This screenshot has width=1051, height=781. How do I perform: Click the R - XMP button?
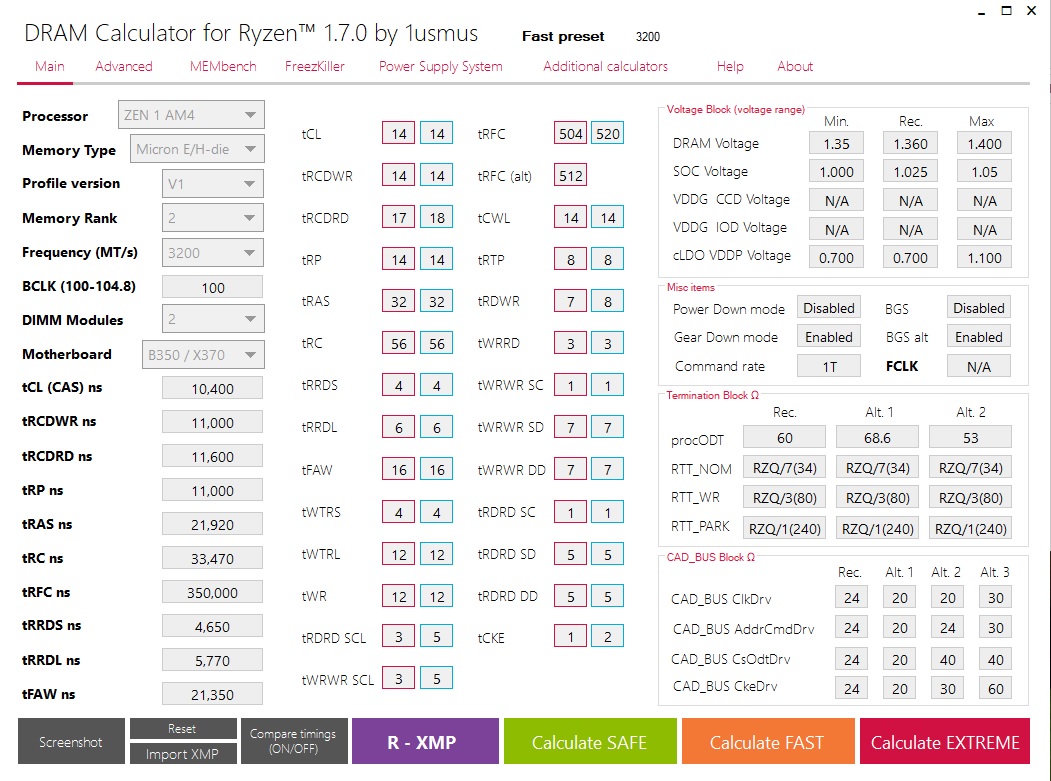(425, 741)
